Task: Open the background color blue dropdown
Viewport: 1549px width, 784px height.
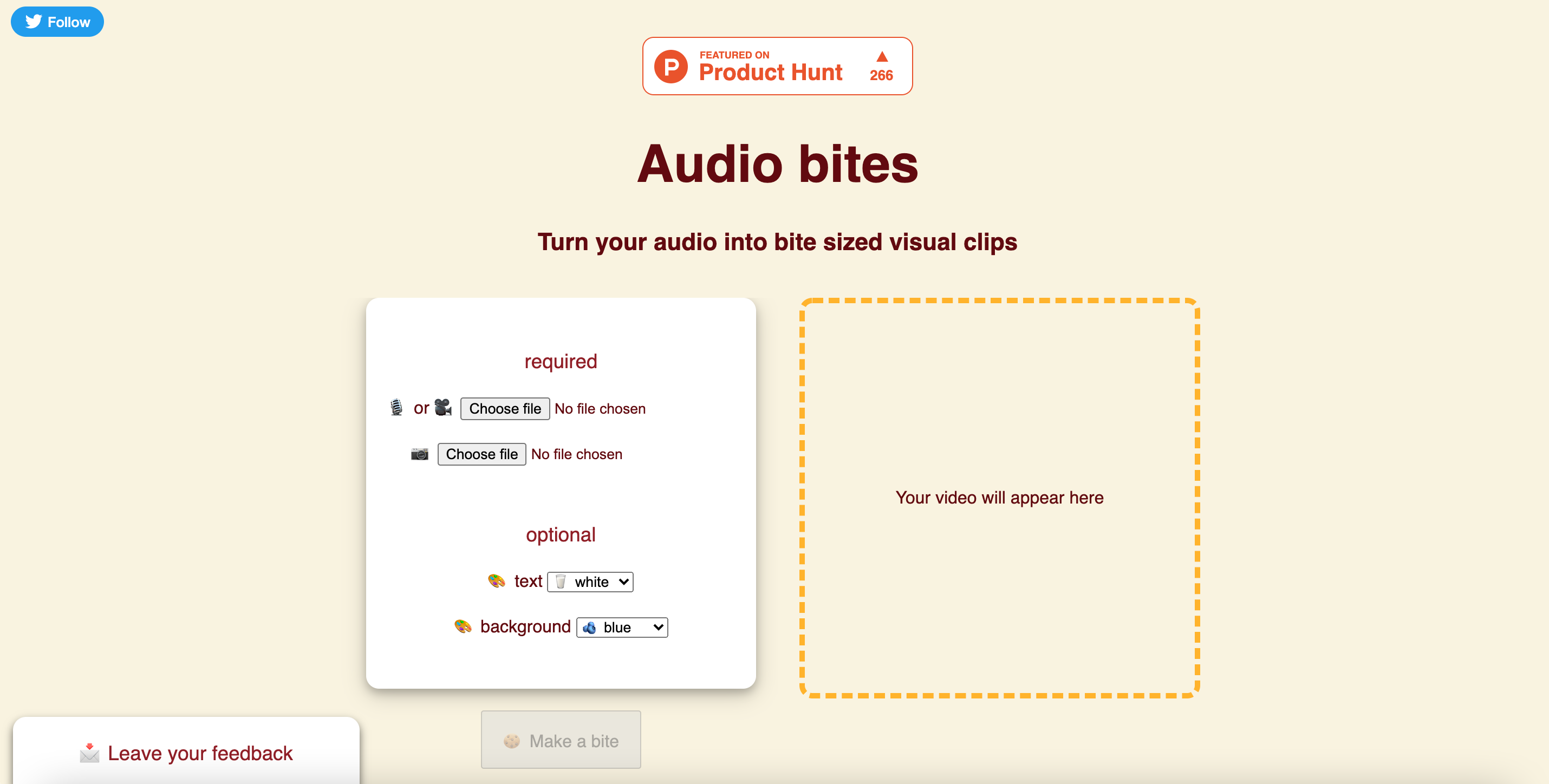Action: click(622, 627)
